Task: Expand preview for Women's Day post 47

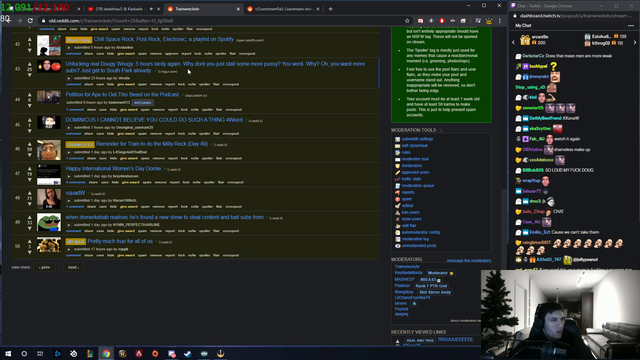Action: click(69, 176)
